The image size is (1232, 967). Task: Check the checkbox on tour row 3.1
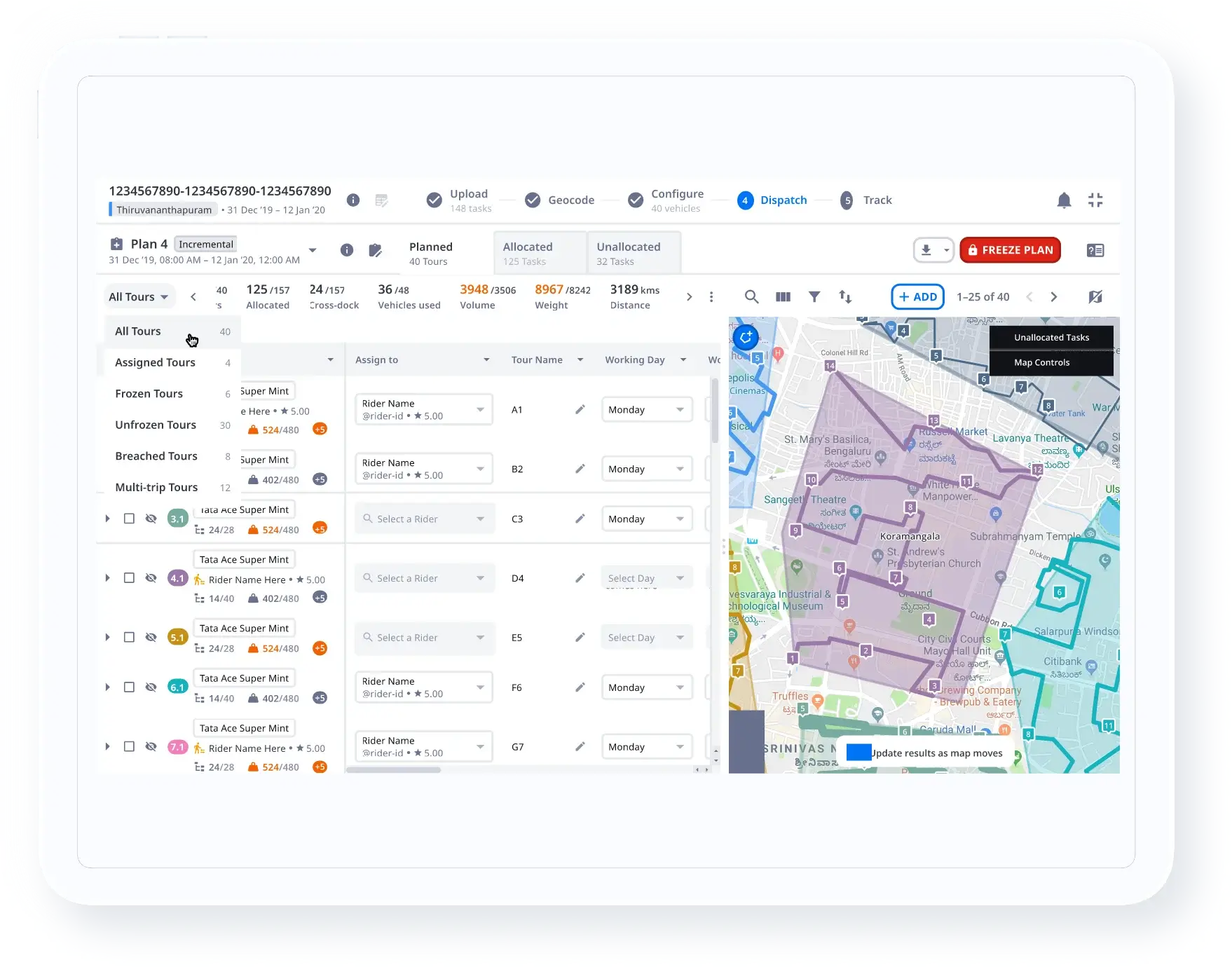(129, 519)
